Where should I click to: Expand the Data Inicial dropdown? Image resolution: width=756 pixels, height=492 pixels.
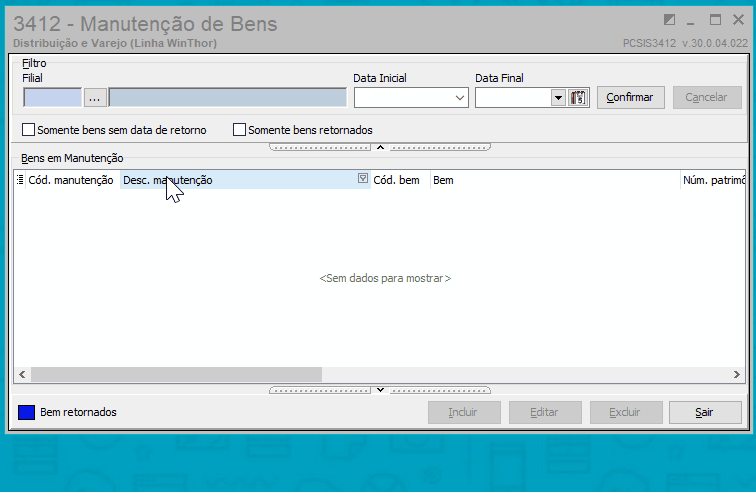click(460, 98)
